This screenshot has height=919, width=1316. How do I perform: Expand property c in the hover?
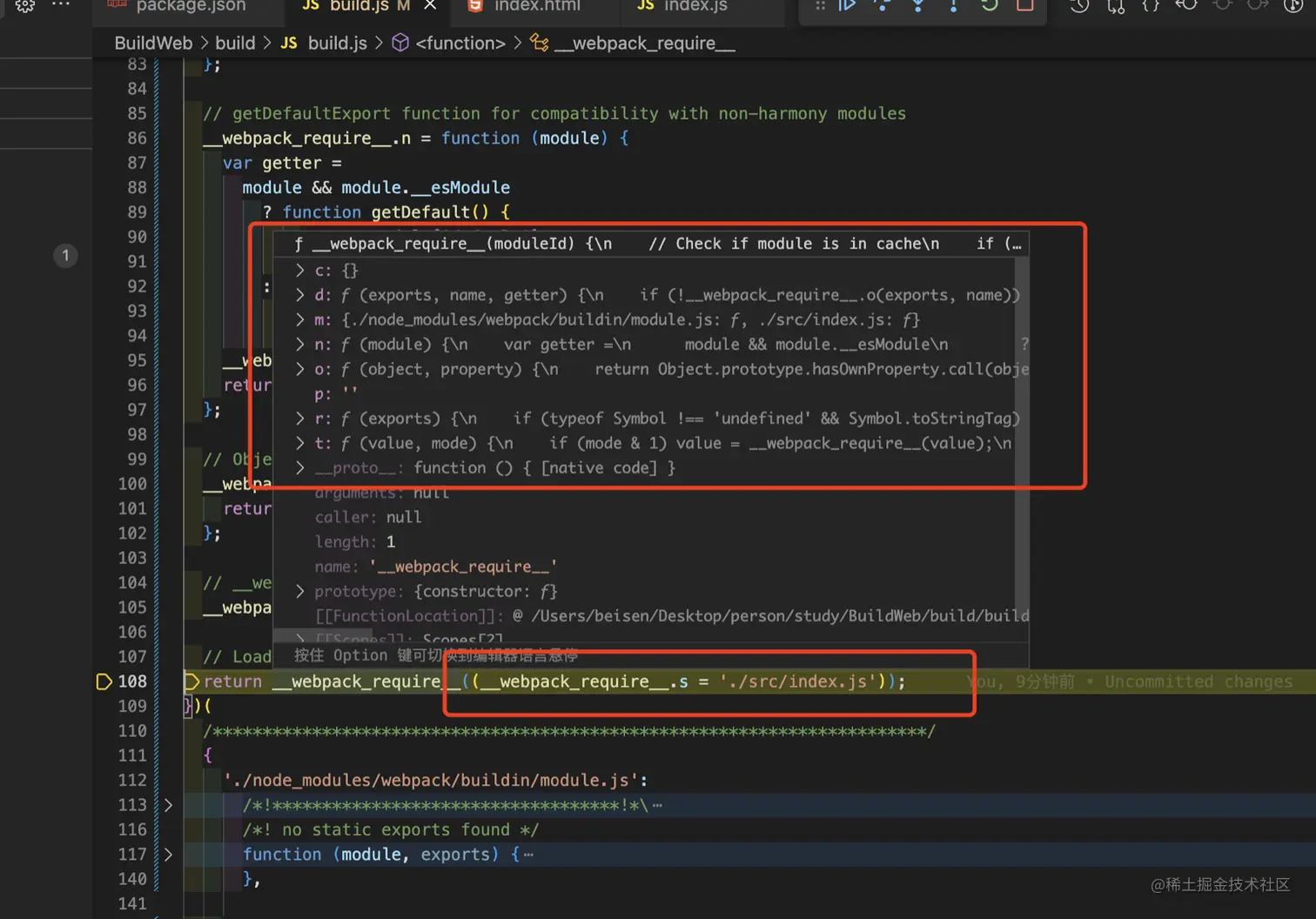click(x=299, y=271)
